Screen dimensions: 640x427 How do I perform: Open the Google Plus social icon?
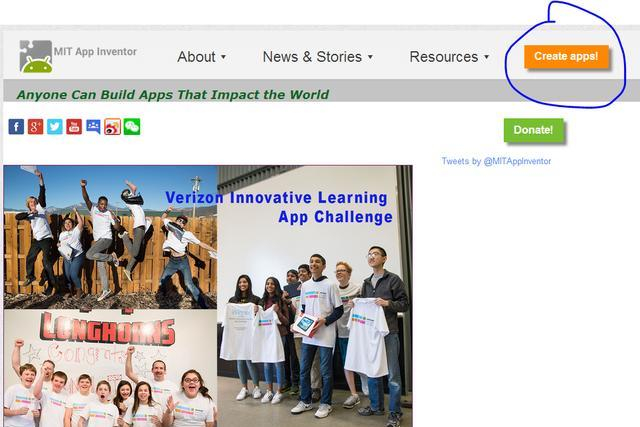tap(36, 127)
